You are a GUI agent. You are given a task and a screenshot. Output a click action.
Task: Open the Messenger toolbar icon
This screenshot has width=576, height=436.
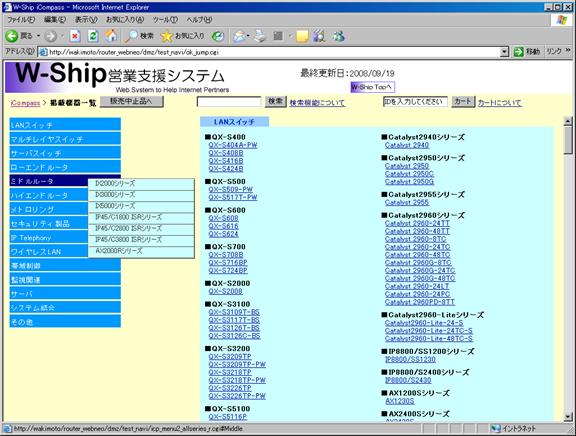tap(338, 36)
